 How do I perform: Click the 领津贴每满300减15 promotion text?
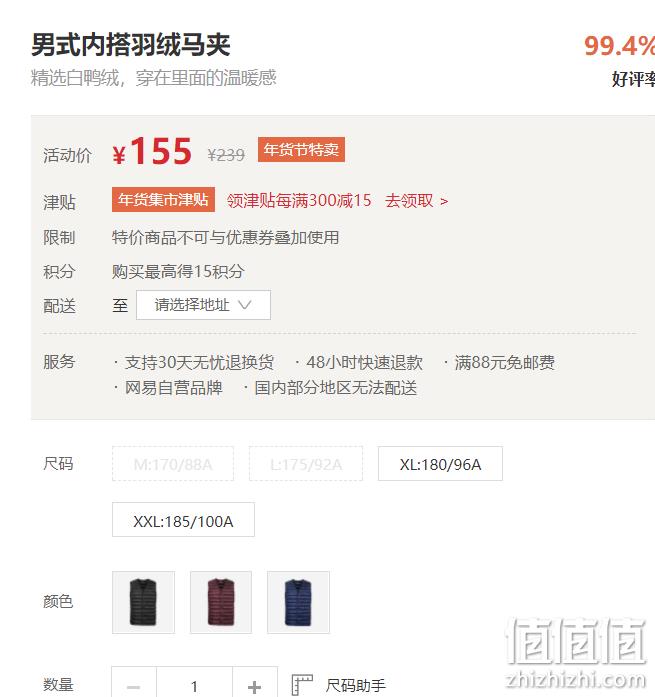point(299,200)
